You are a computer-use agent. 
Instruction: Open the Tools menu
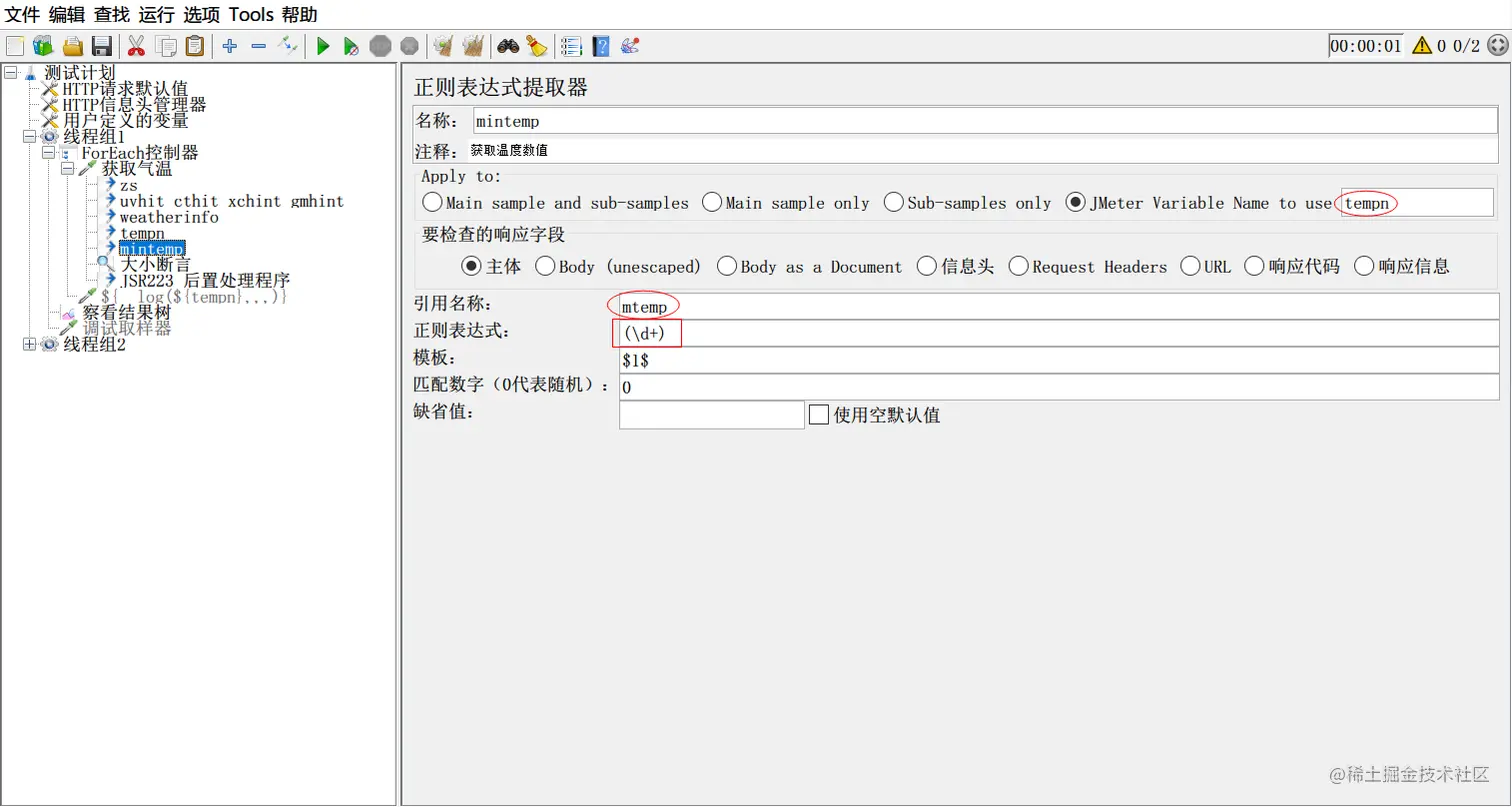point(251,14)
